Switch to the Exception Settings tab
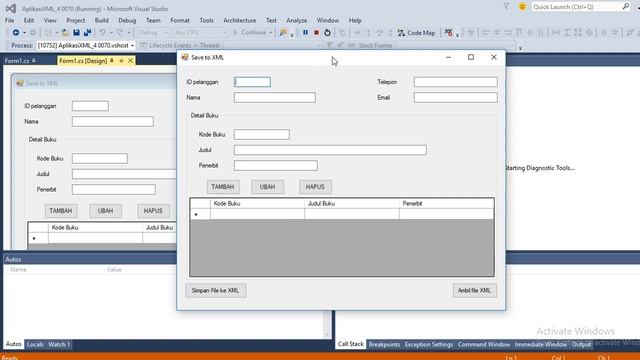Viewport: 640px width, 360px height. (429, 344)
